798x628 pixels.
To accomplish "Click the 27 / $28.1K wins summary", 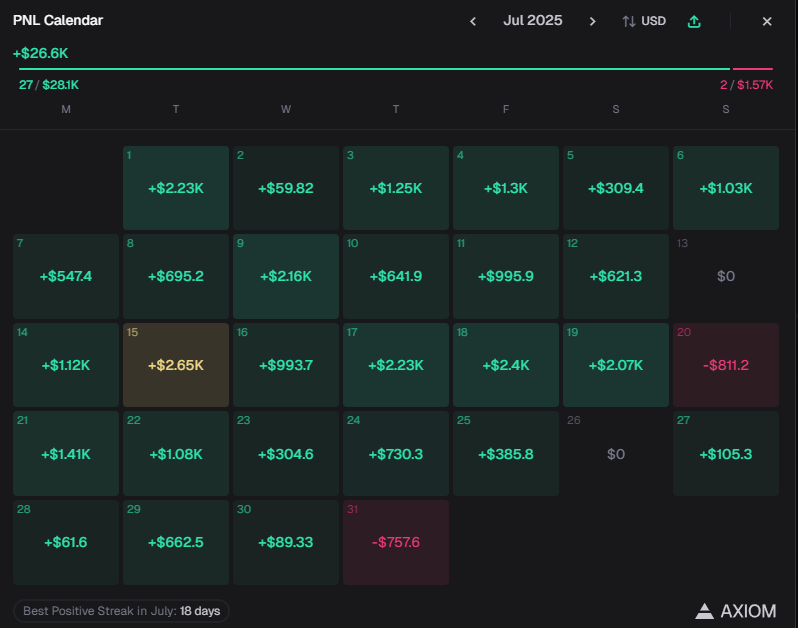I will coord(49,85).
